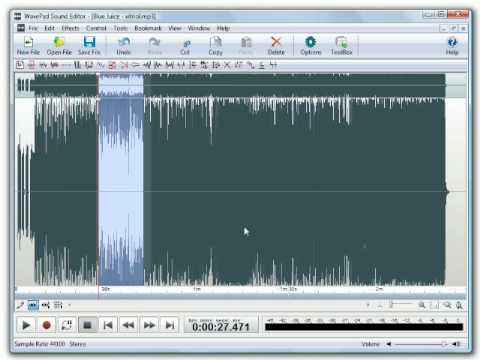Click the Sample Rate text in the status bar
The width and height of the screenshot is (480, 360).
[x=40, y=344]
